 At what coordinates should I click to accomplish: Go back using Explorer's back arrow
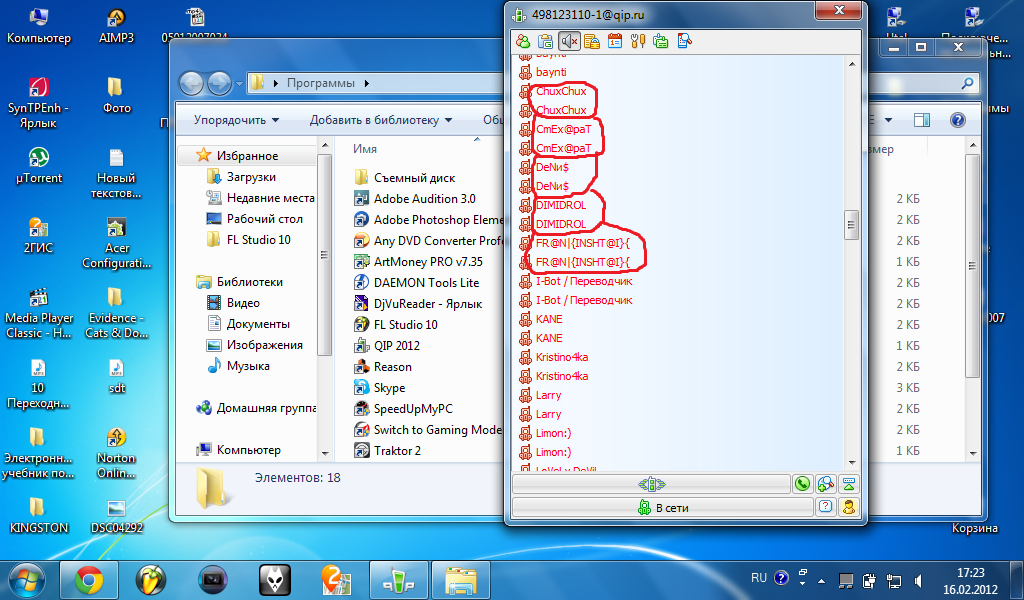[x=191, y=84]
